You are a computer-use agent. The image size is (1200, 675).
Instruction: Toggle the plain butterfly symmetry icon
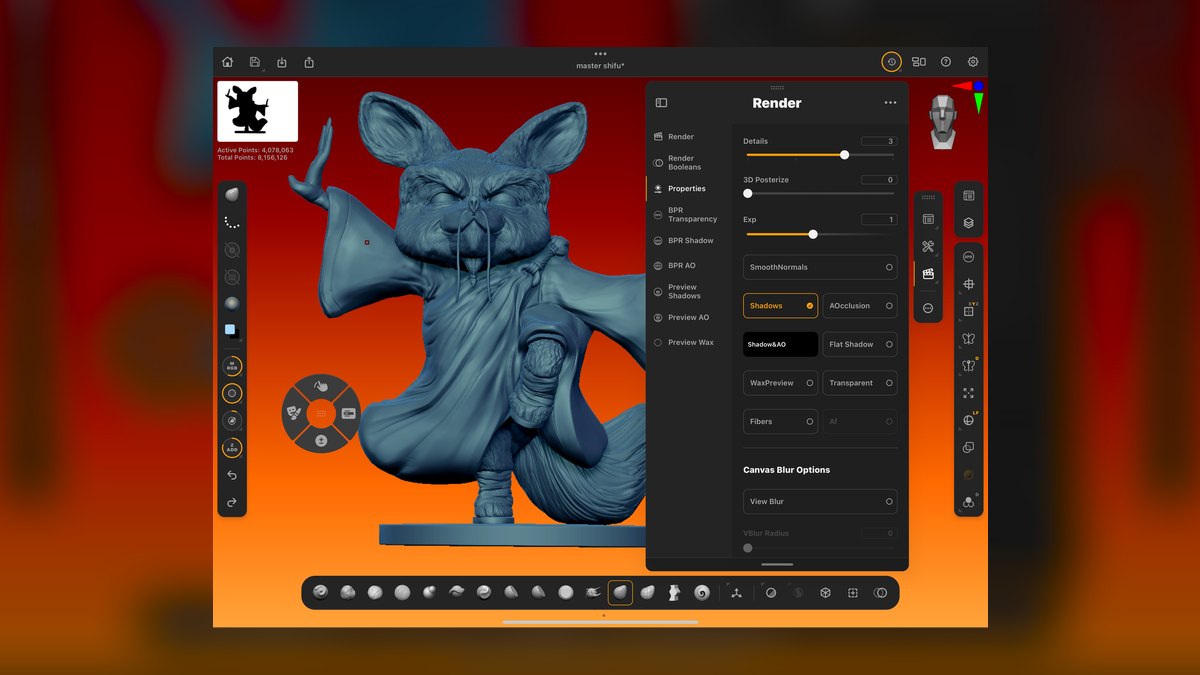[969, 339]
